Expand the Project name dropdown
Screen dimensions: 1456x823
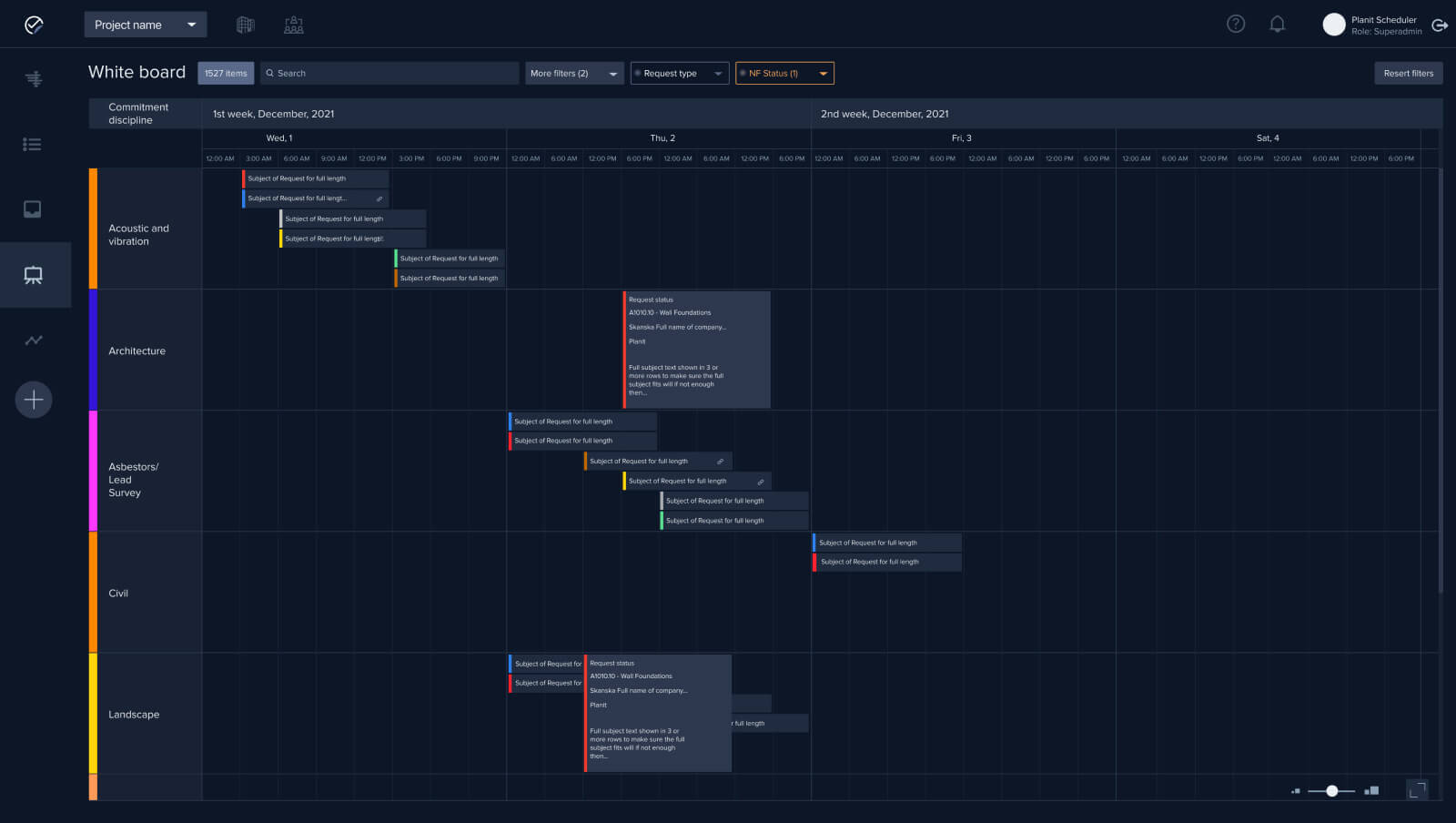pyautogui.click(x=146, y=25)
